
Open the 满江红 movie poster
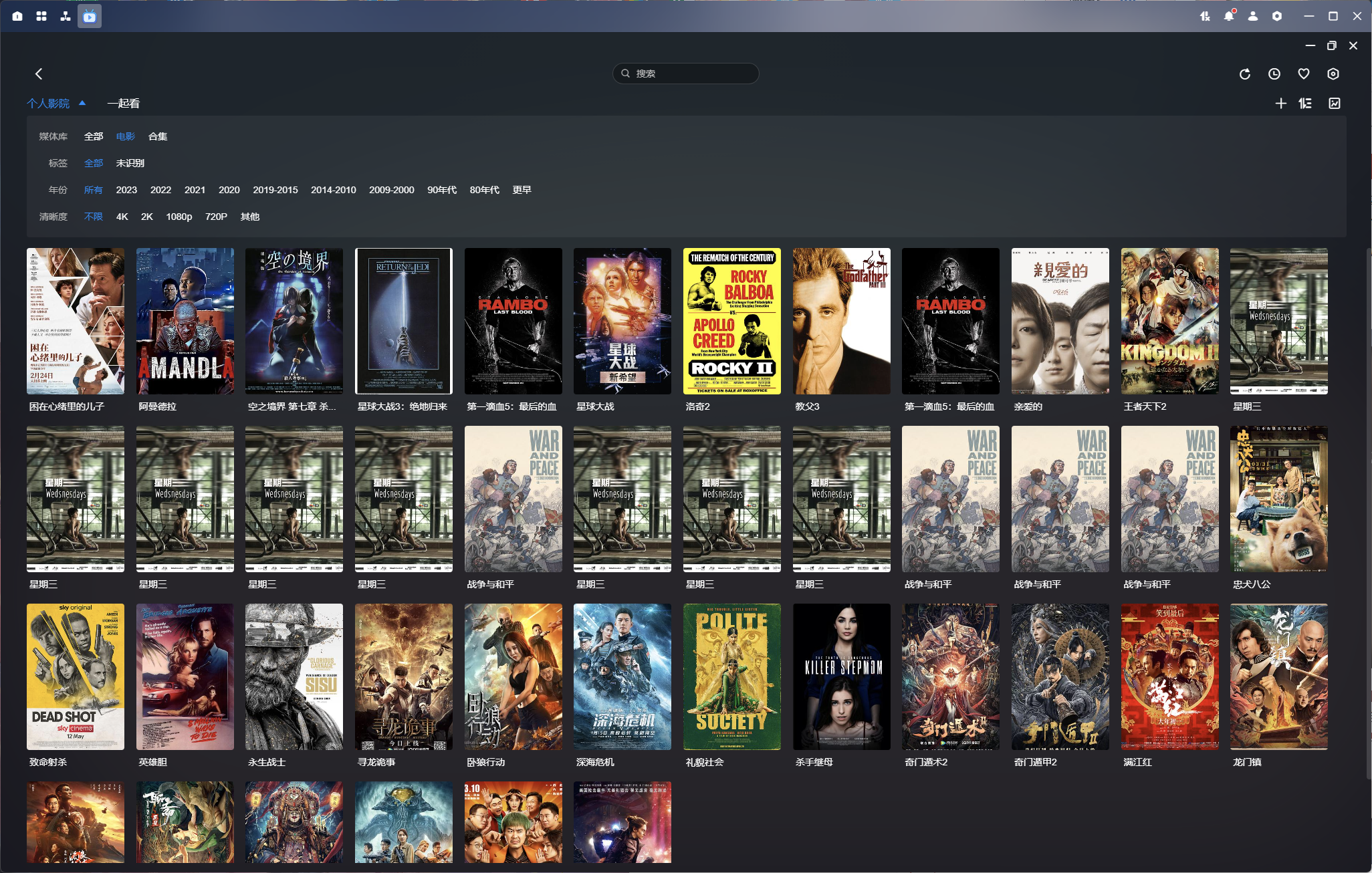pyautogui.click(x=1170, y=676)
